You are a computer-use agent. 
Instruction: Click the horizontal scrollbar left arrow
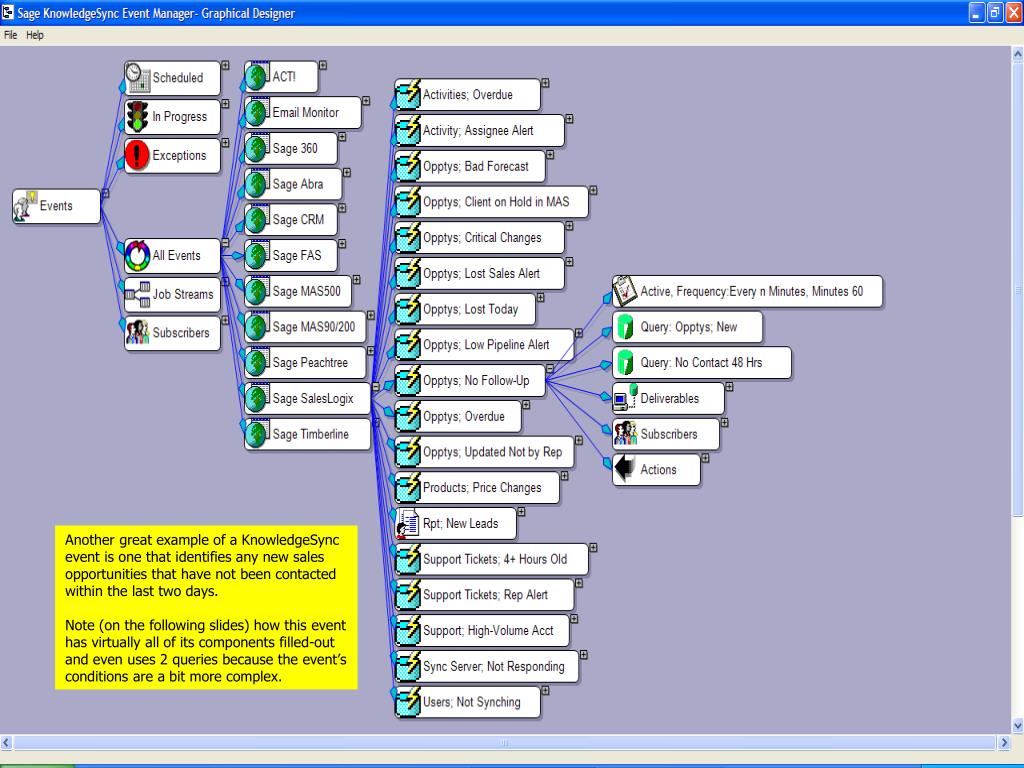tap(6, 743)
